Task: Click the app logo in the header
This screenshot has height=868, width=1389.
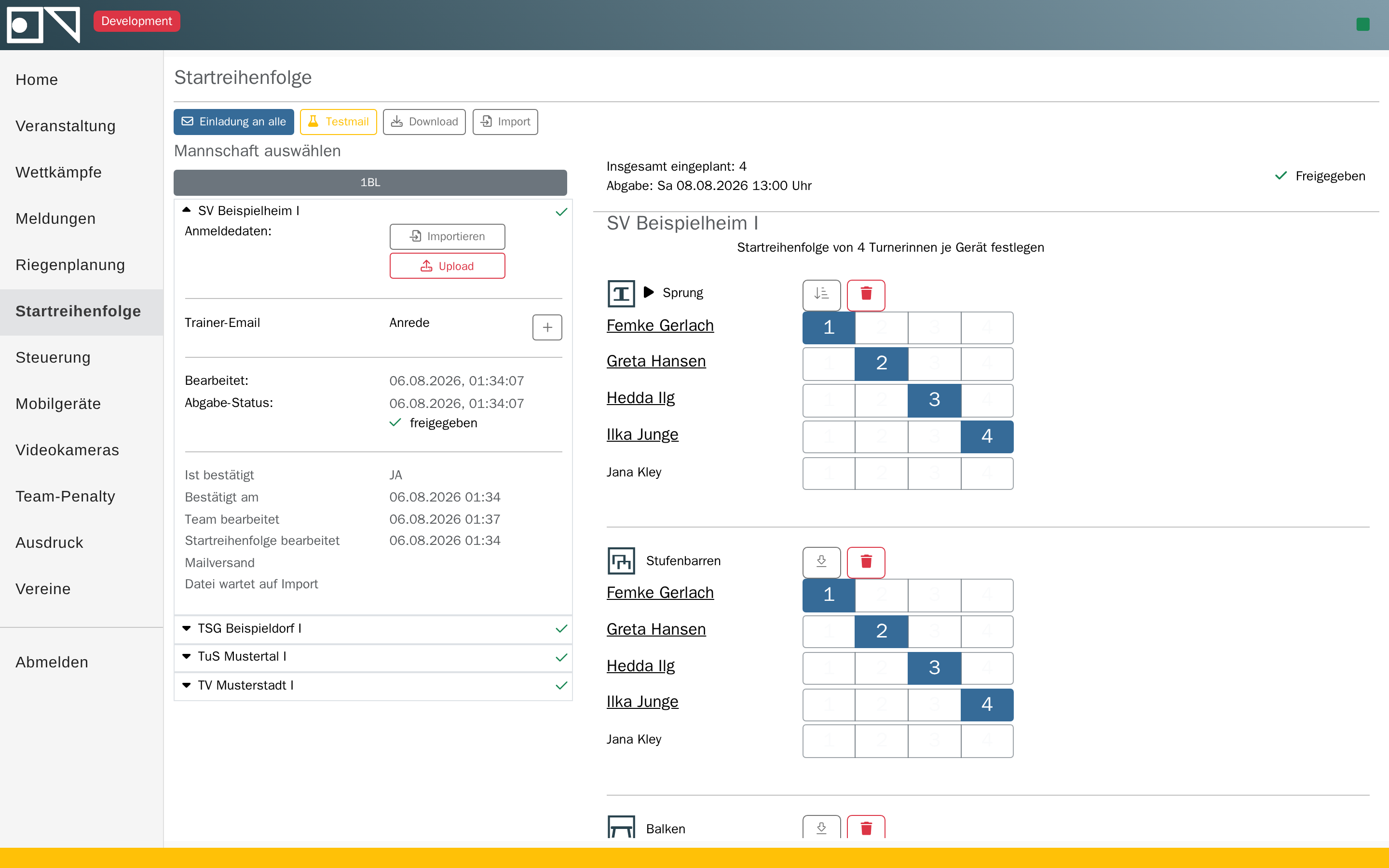Action: pos(43,25)
